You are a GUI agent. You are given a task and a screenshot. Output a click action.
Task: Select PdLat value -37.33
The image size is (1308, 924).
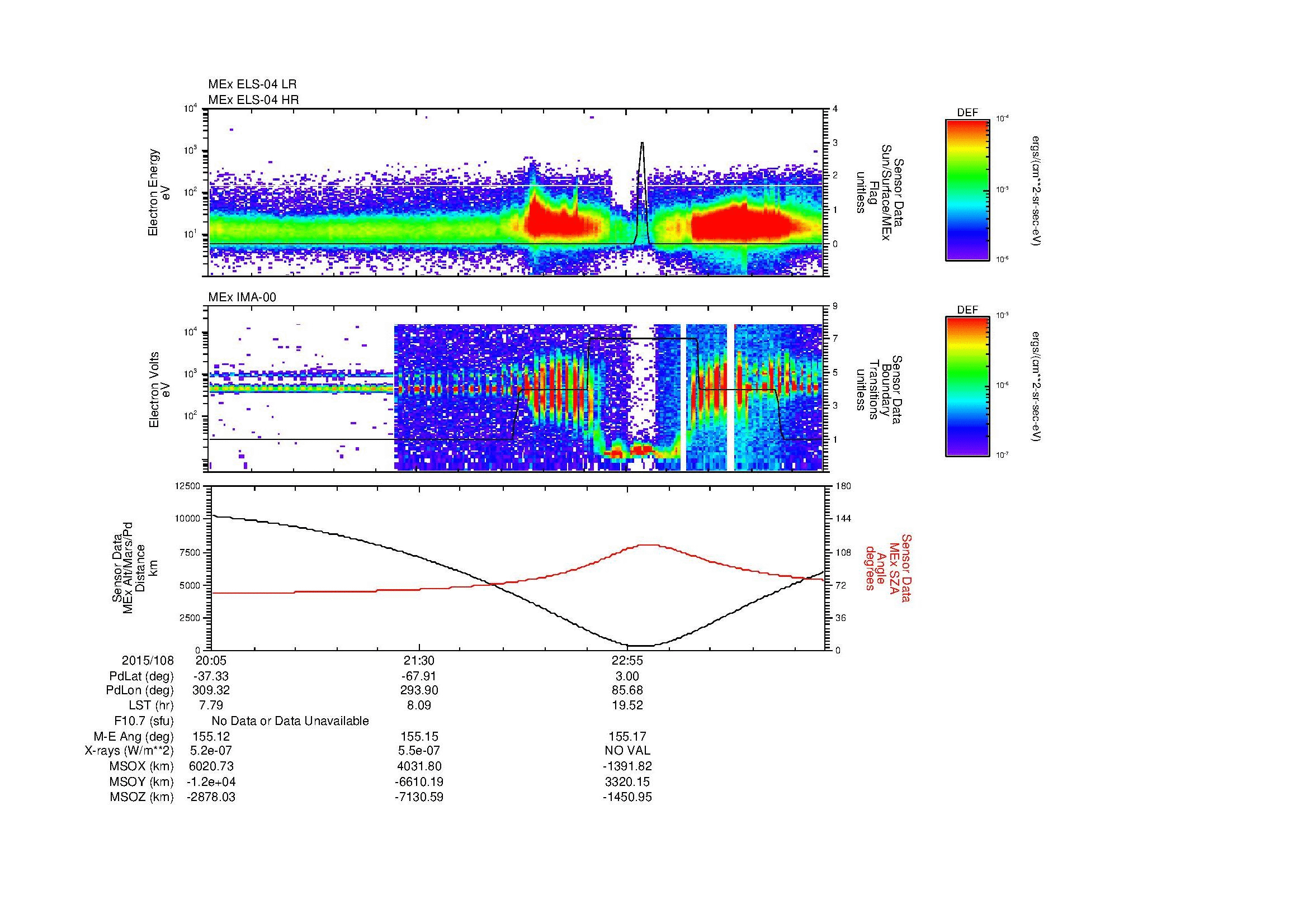[x=211, y=676]
